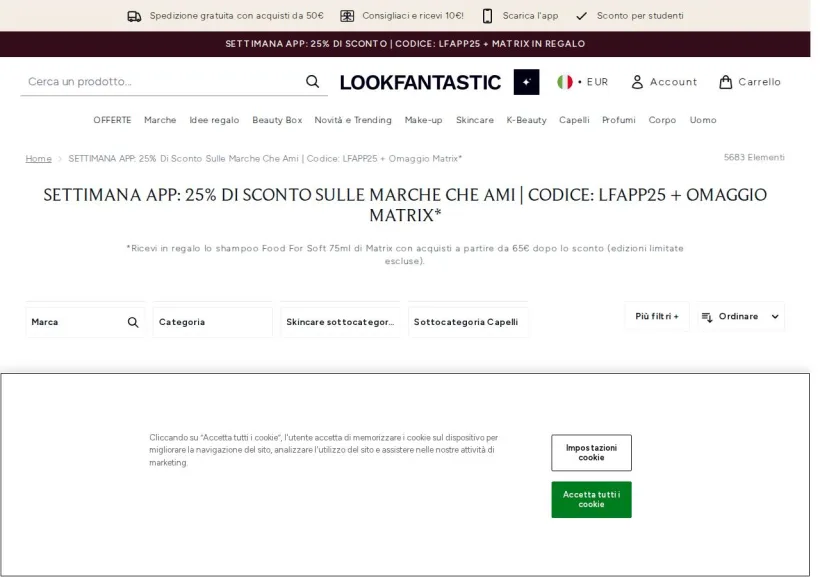Open the Beauty Box menu
Screen dimensions: 820x577
[x=277, y=120]
